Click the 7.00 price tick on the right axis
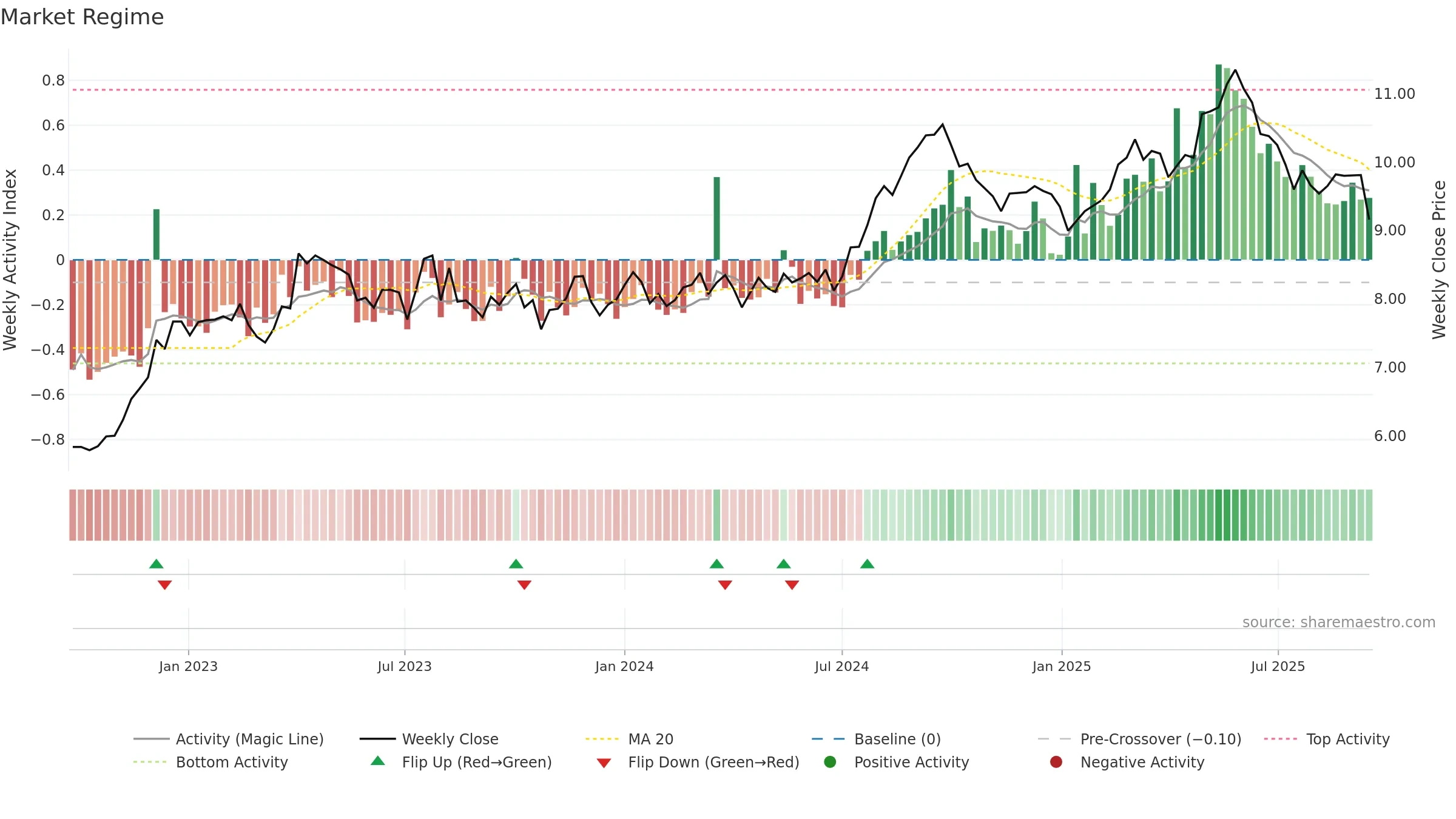Screen dimensions: 1456x819 [x=1390, y=368]
